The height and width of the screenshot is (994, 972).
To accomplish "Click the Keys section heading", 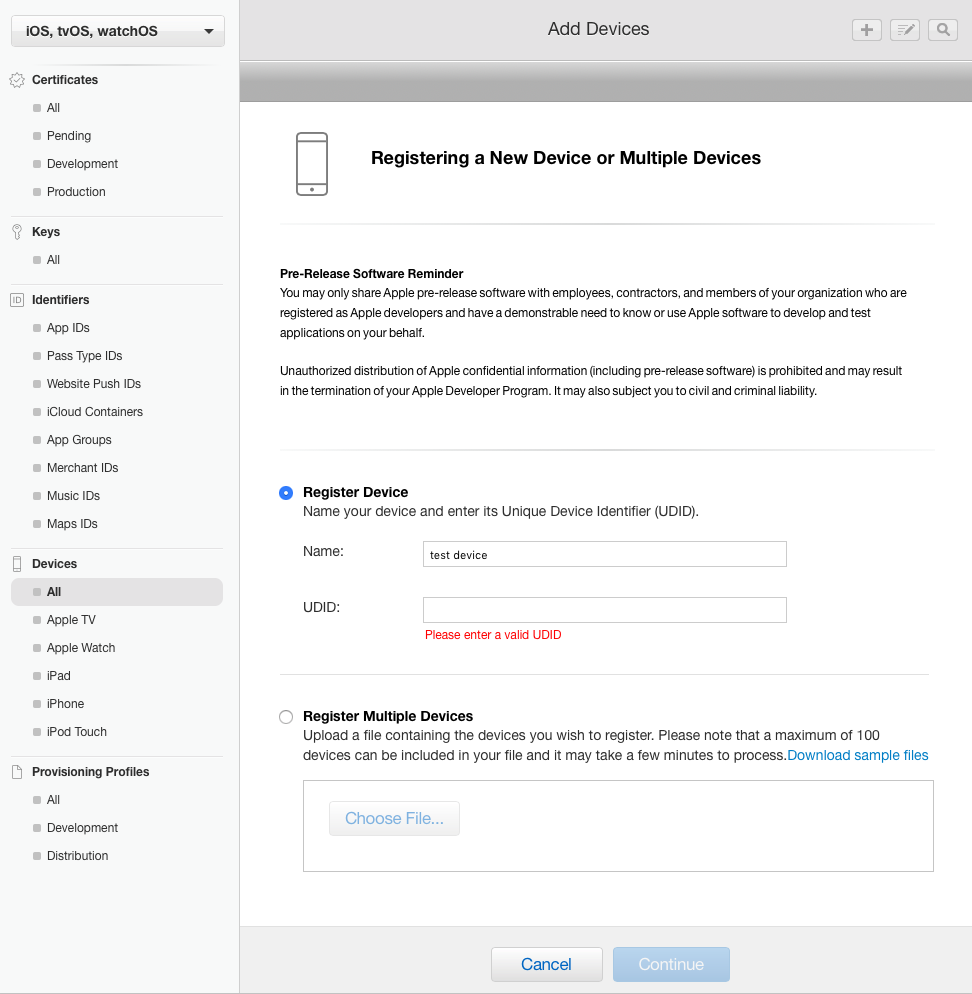I will coord(46,232).
